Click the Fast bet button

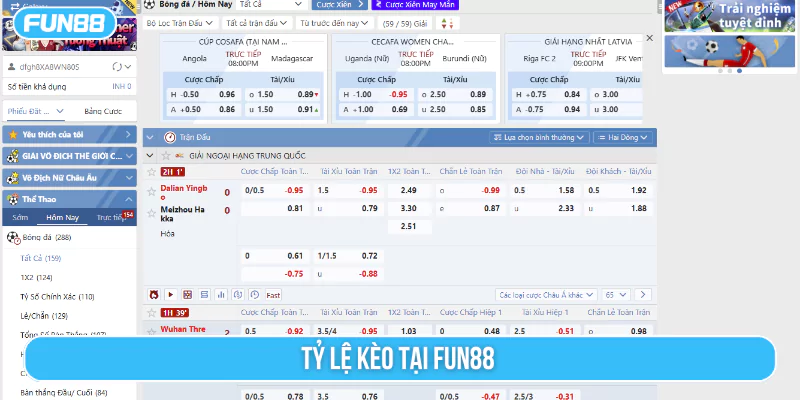coord(273,295)
